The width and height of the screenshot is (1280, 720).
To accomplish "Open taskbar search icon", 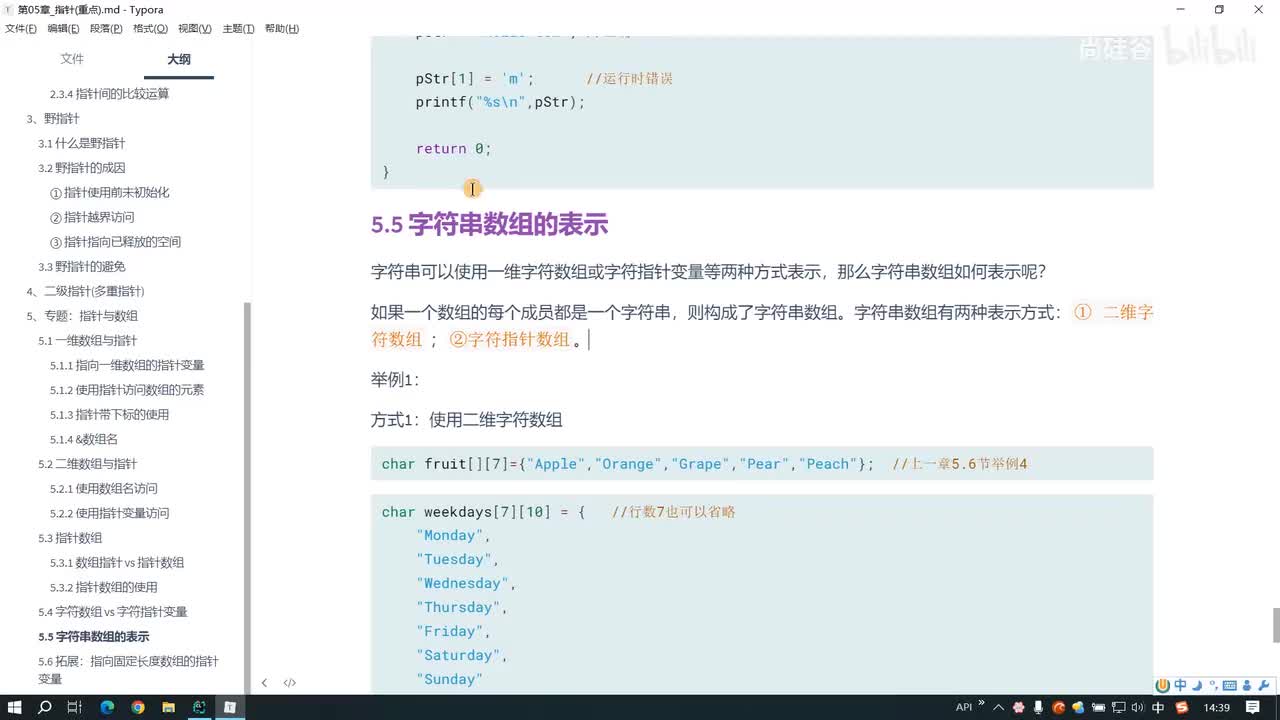I will [45, 707].
